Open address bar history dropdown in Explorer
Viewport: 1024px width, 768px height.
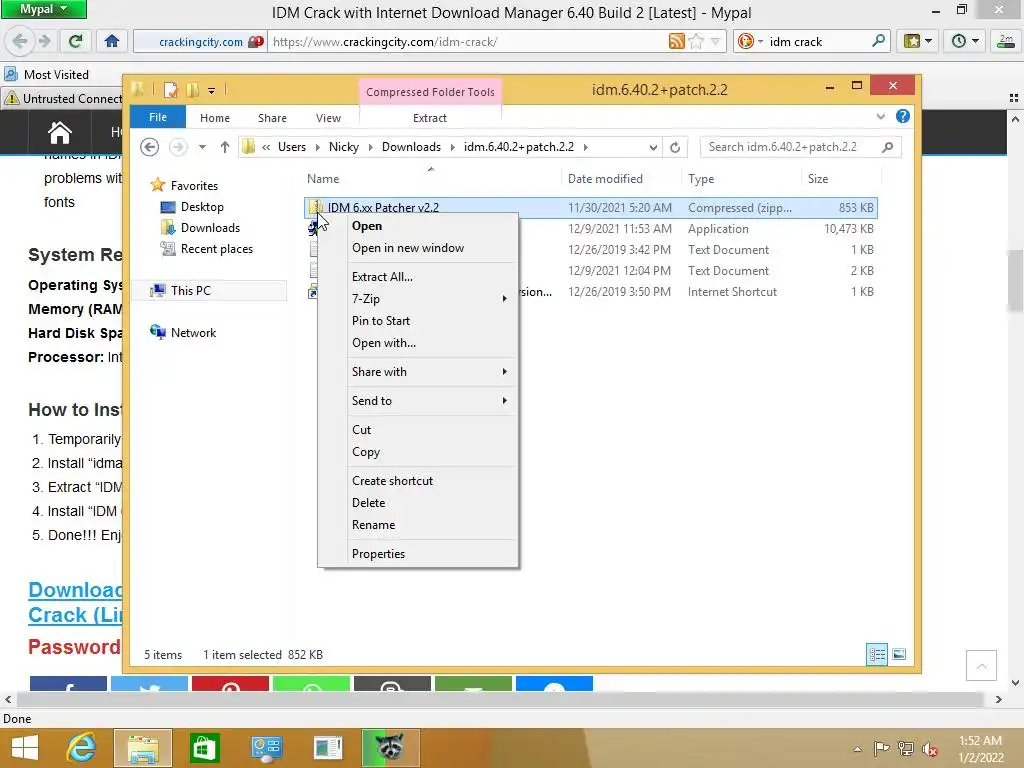pos(652,147)
